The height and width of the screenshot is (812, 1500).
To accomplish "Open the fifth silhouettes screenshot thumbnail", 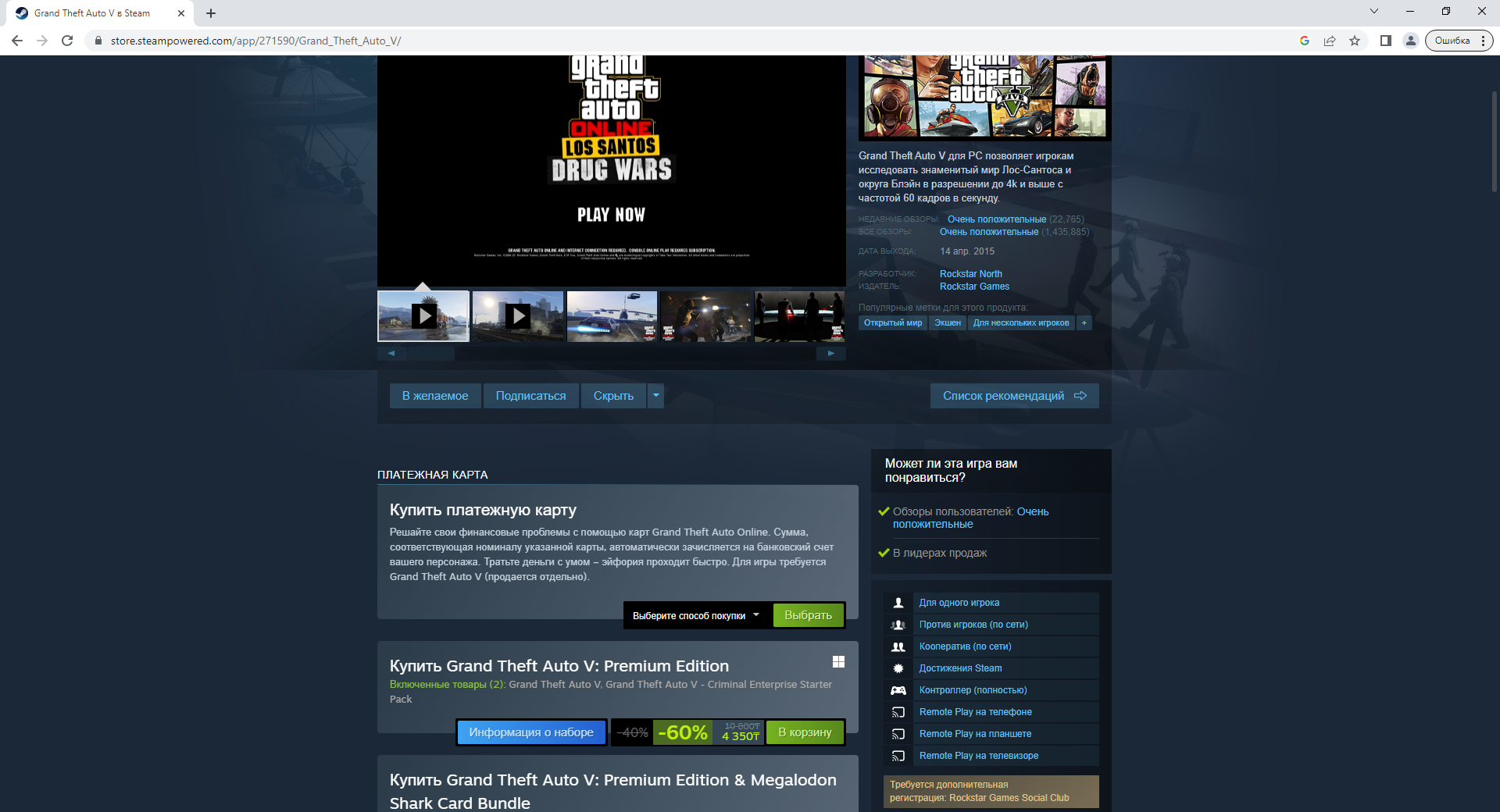I will point(800,316).
